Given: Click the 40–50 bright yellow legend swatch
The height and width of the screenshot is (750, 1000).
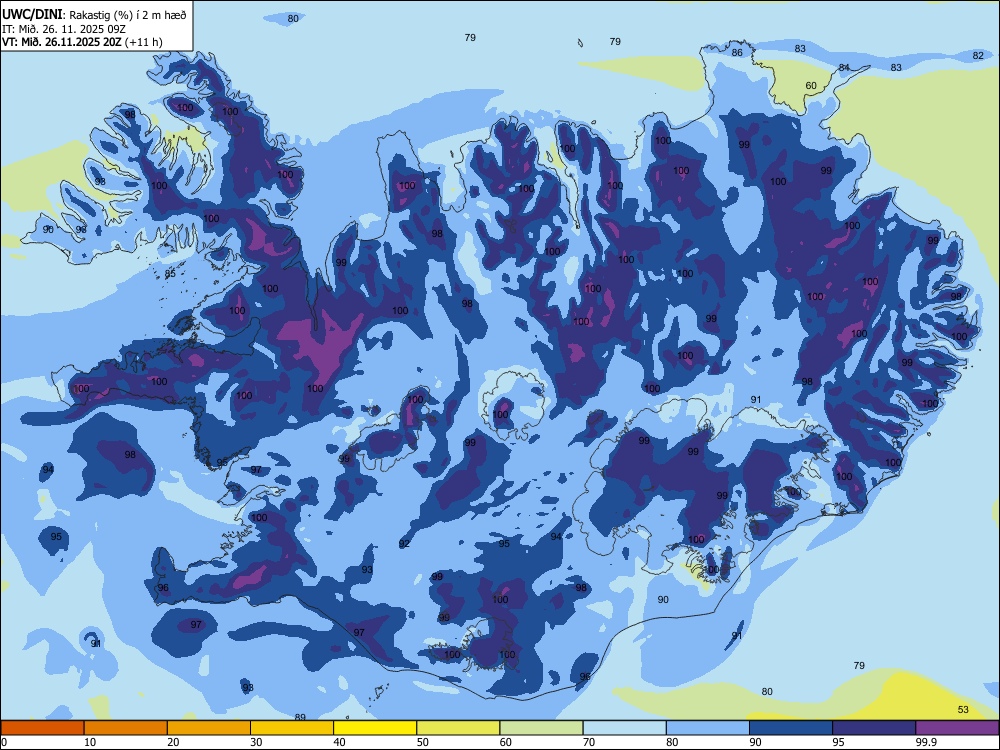Looking at the screenshot, I should (x=375, y=728).
